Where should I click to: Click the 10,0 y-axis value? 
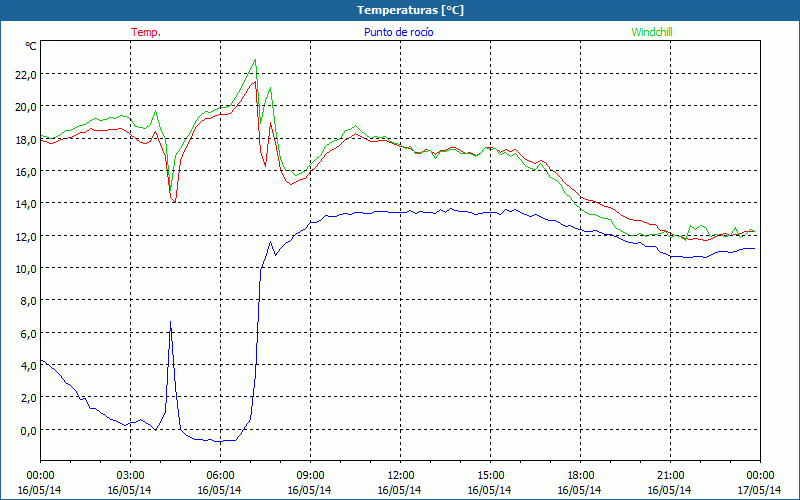tap(27, 269)
